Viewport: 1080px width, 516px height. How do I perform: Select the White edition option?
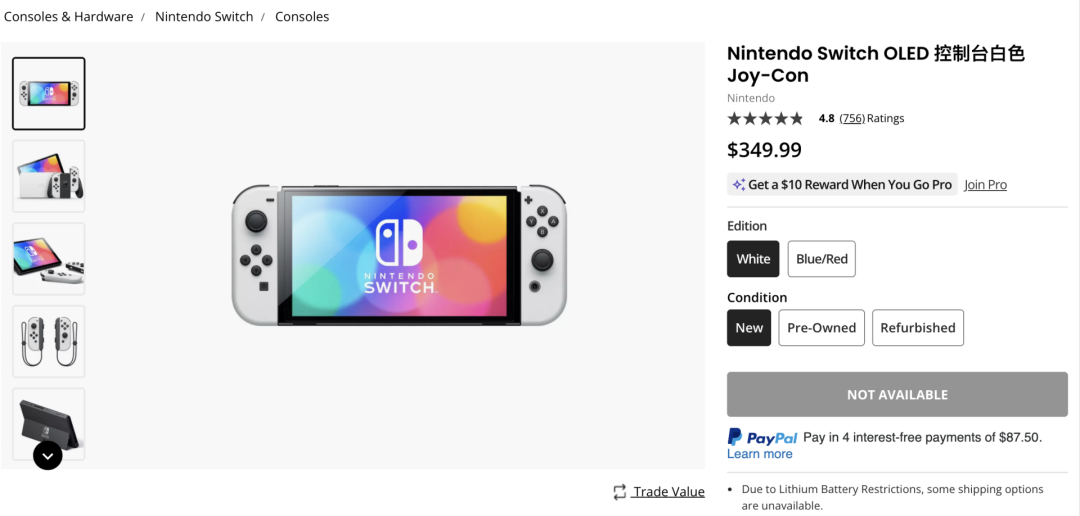753,259
